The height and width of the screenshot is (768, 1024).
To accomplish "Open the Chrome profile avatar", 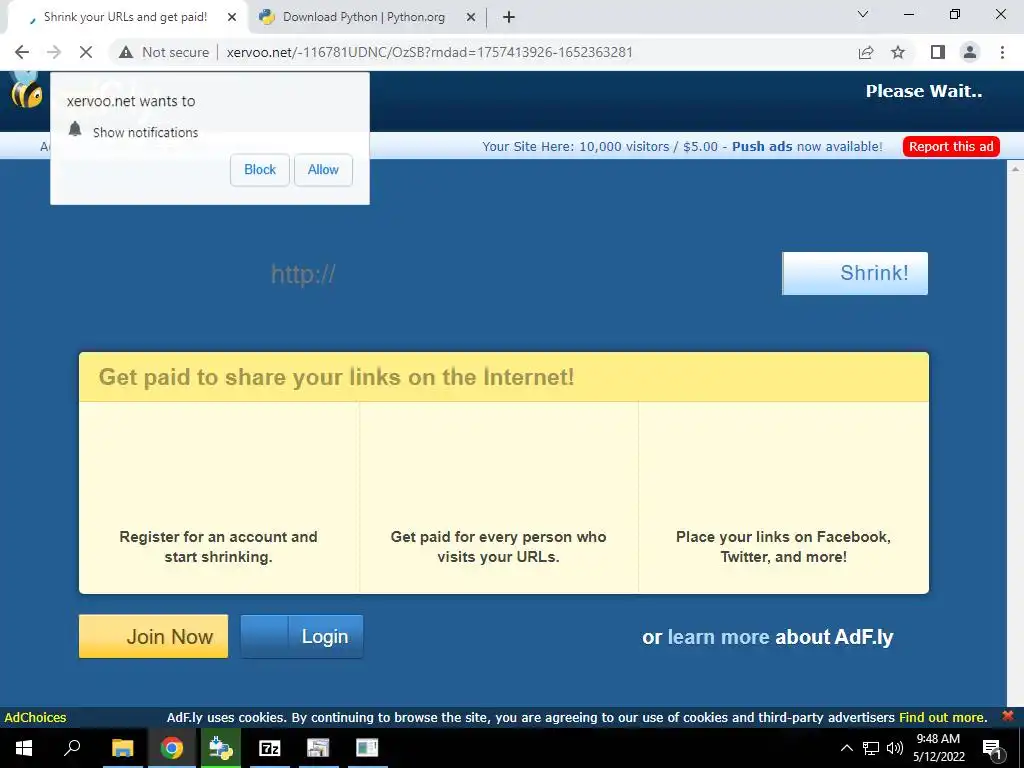I will tap(970, 52).
